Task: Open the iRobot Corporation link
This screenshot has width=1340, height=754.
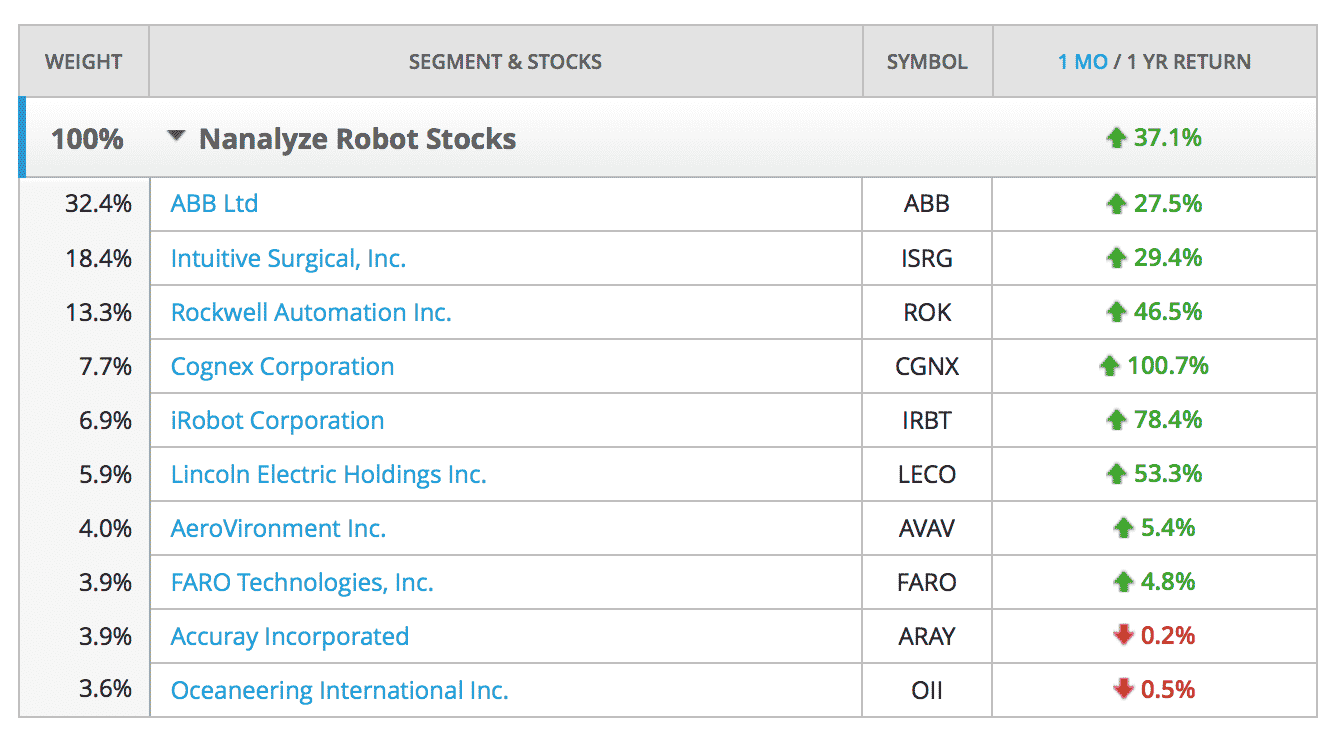Action: tap(277, 420)
